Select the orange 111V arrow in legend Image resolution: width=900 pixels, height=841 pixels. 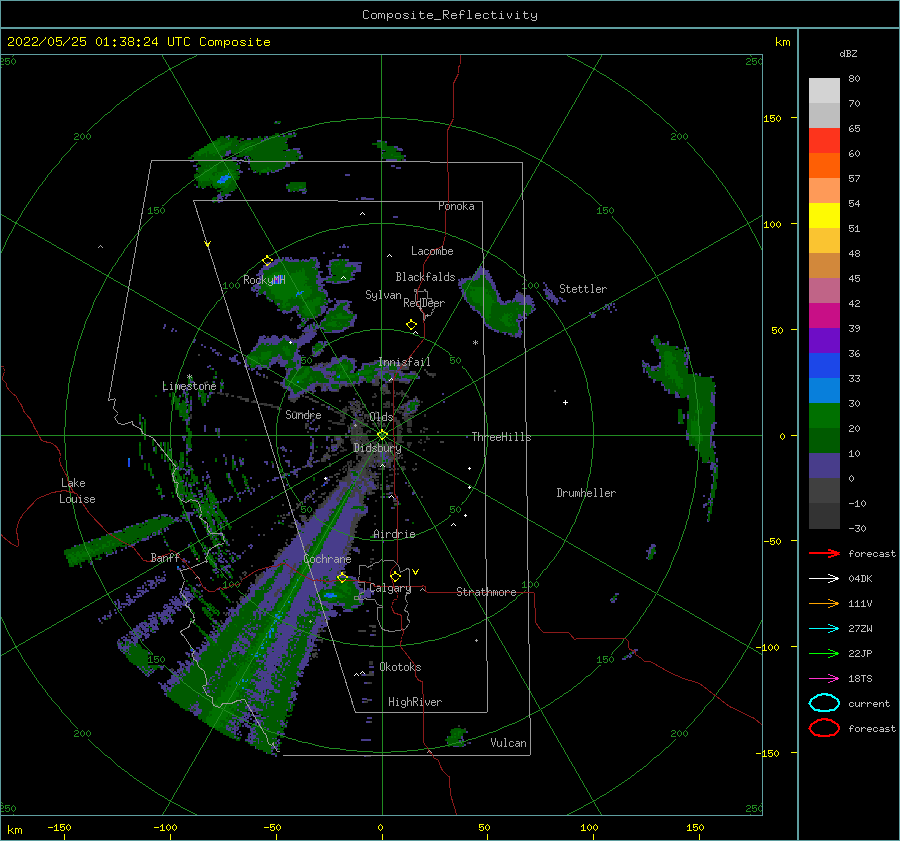point(824,603)
